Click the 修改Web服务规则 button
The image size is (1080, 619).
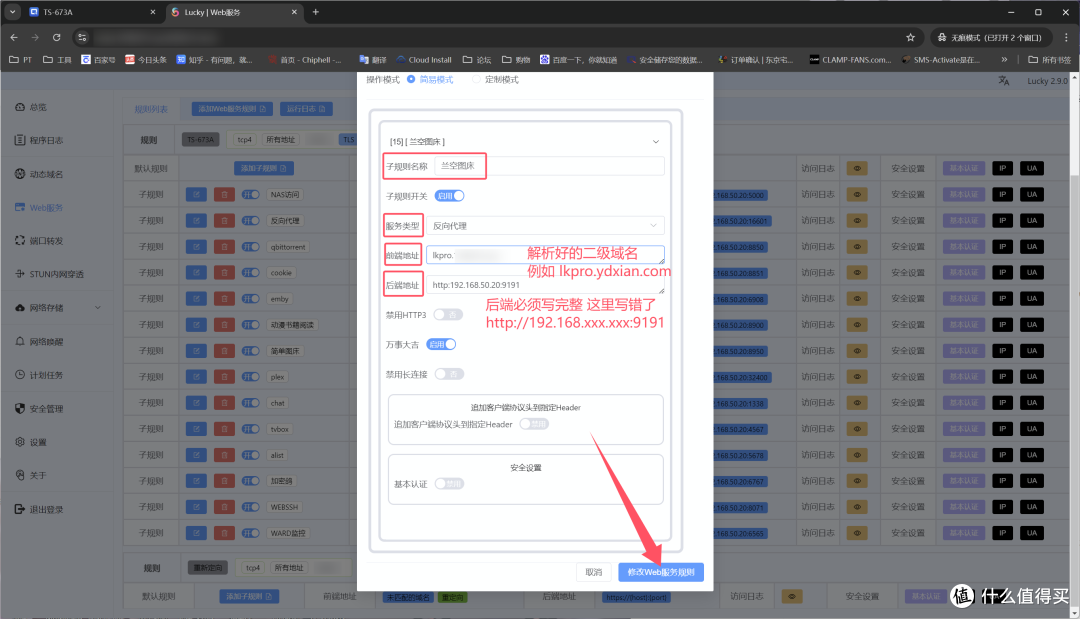[661, 572]
